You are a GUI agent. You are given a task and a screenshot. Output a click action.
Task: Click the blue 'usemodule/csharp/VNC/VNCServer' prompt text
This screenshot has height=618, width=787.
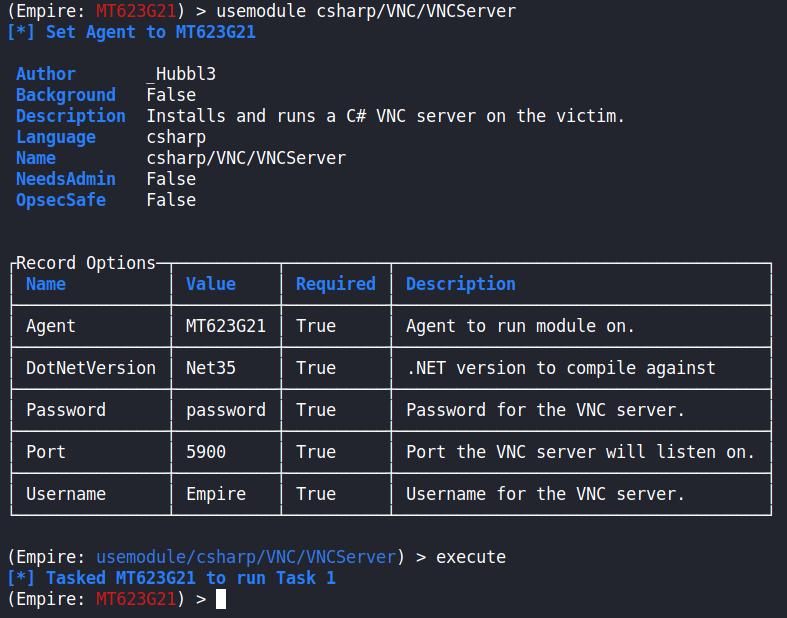point(246,557)
